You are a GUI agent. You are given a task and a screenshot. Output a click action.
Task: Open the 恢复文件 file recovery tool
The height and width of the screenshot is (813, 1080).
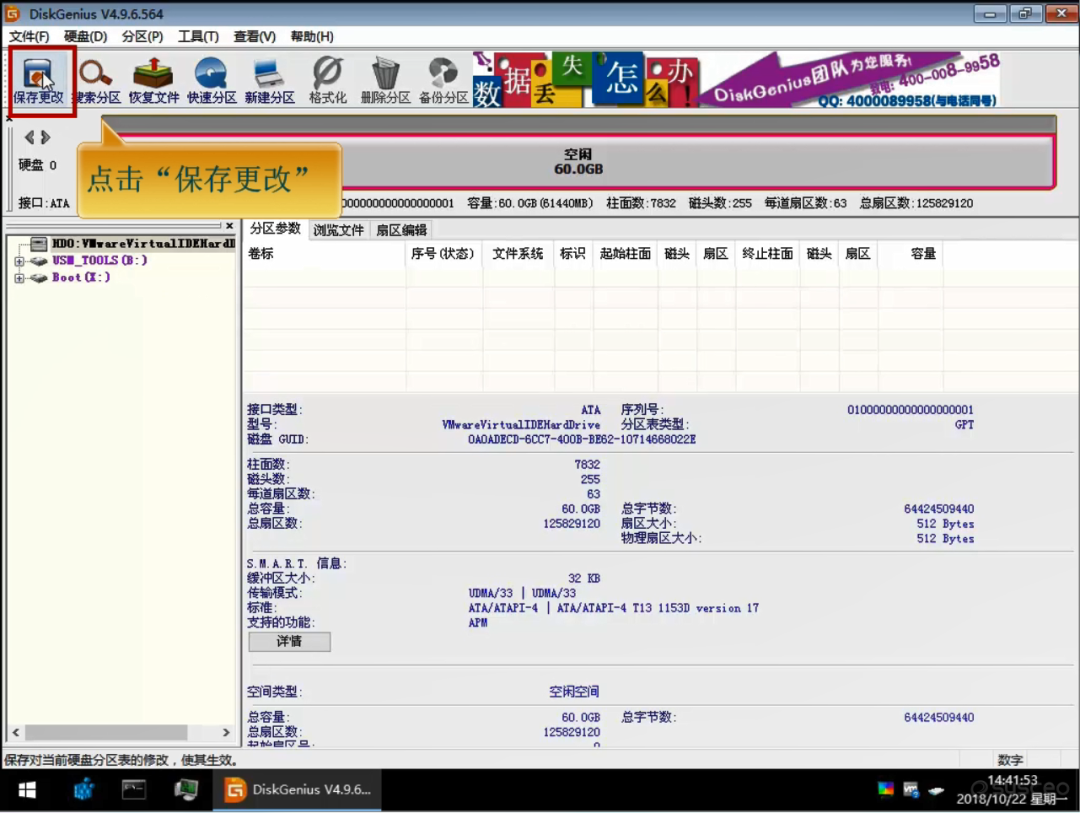(x=153, y=80)
